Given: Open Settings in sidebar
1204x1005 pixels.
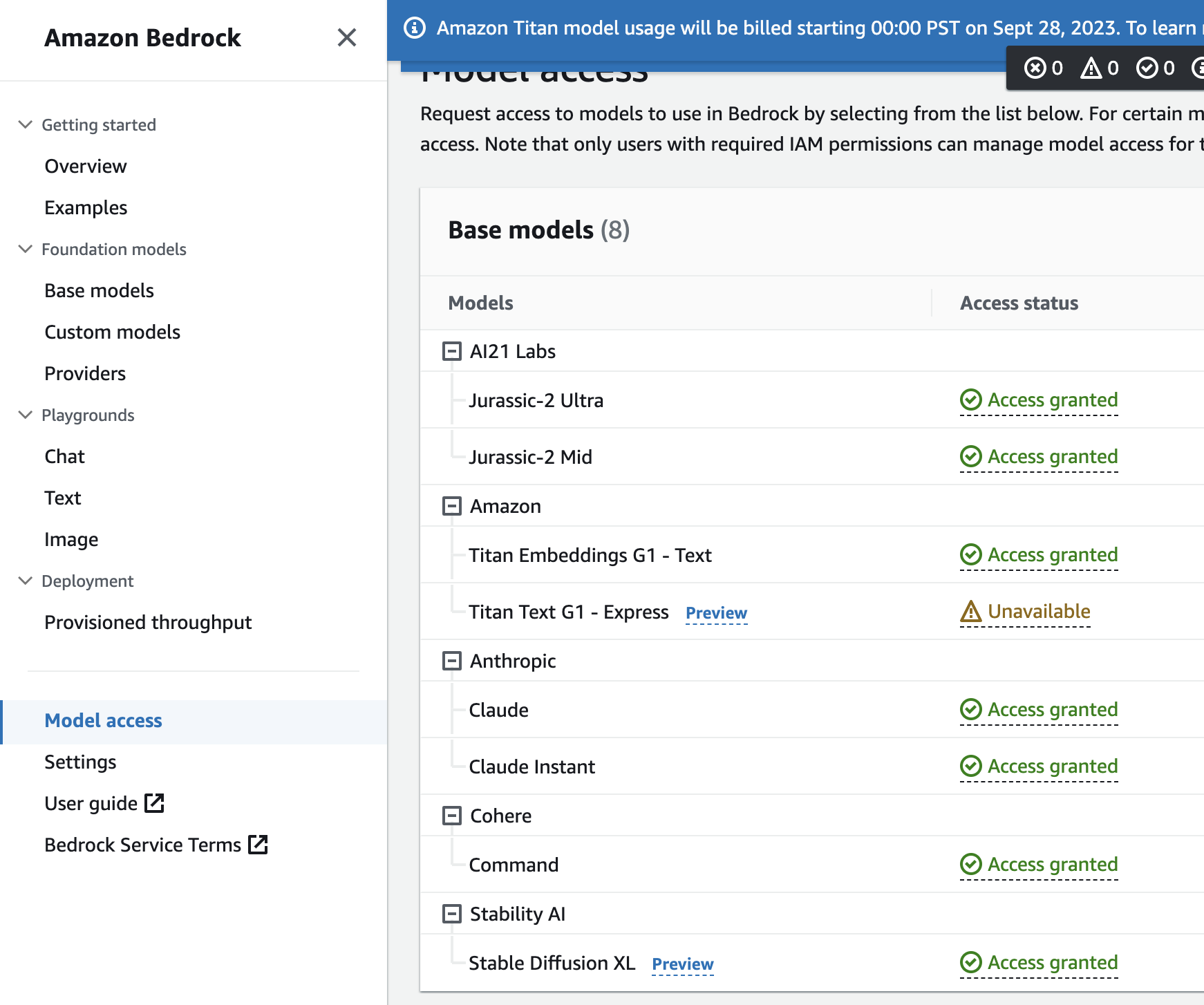Looking at the screenshot, I should point(80,762).
